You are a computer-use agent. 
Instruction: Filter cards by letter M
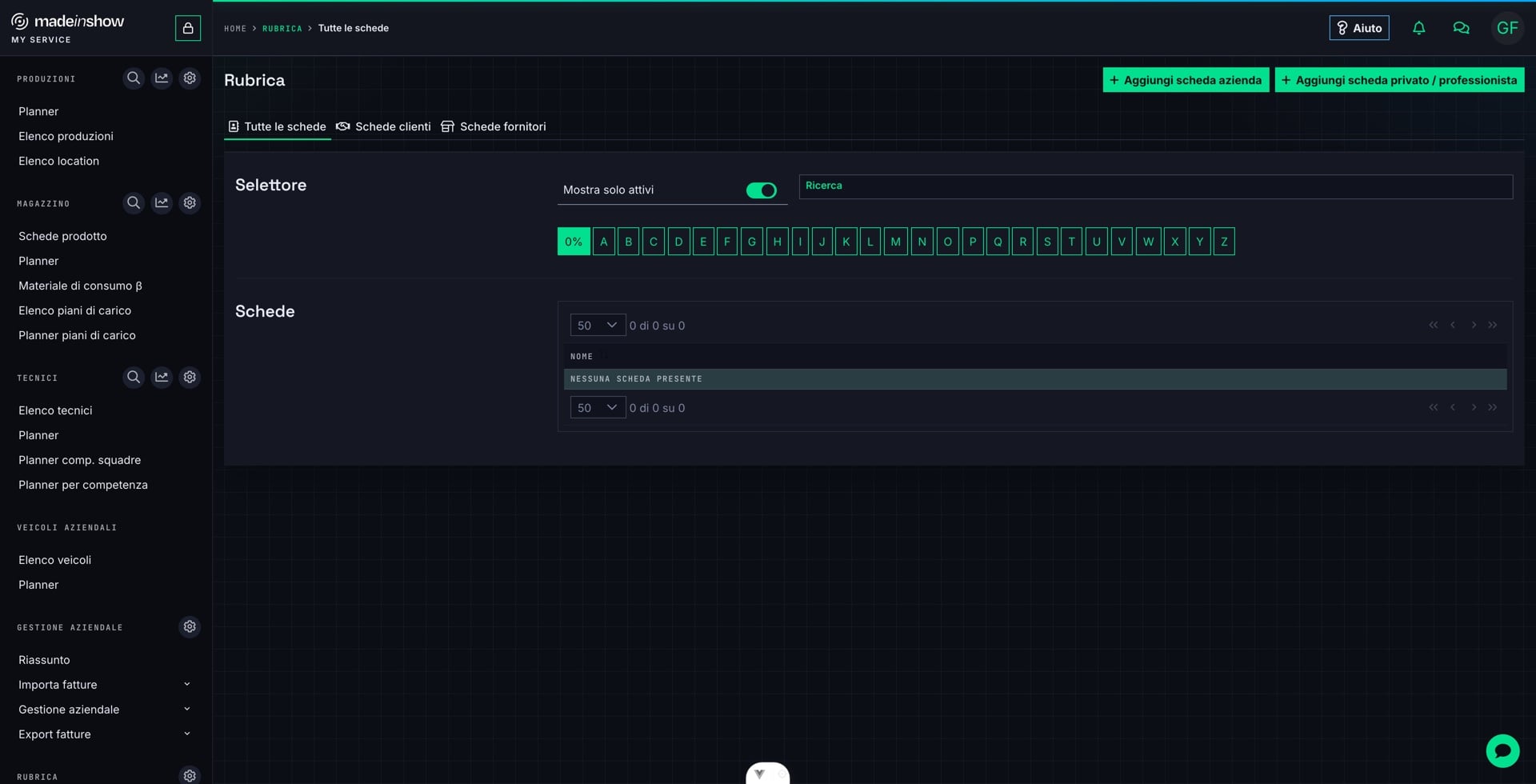click(x=895, y=242)
